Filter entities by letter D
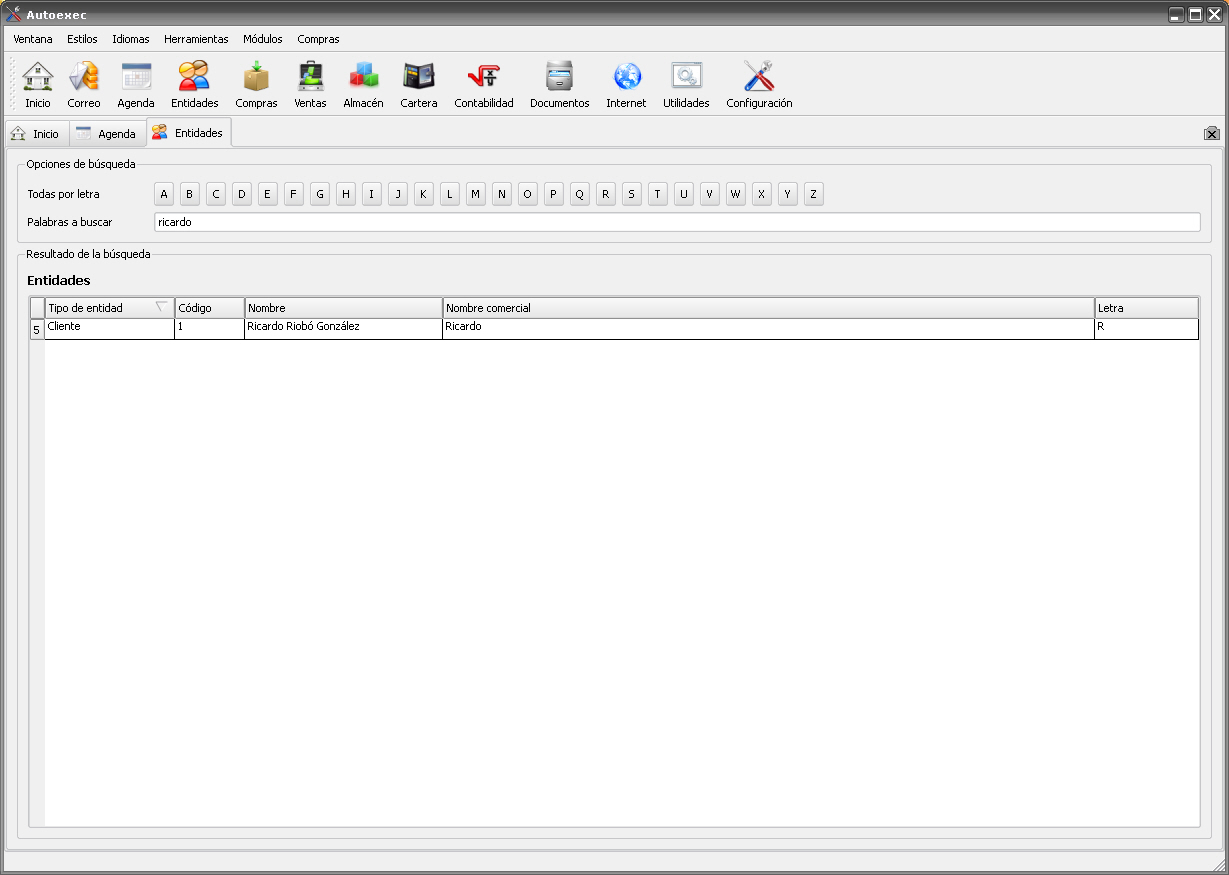 click(x=242, y=194)
